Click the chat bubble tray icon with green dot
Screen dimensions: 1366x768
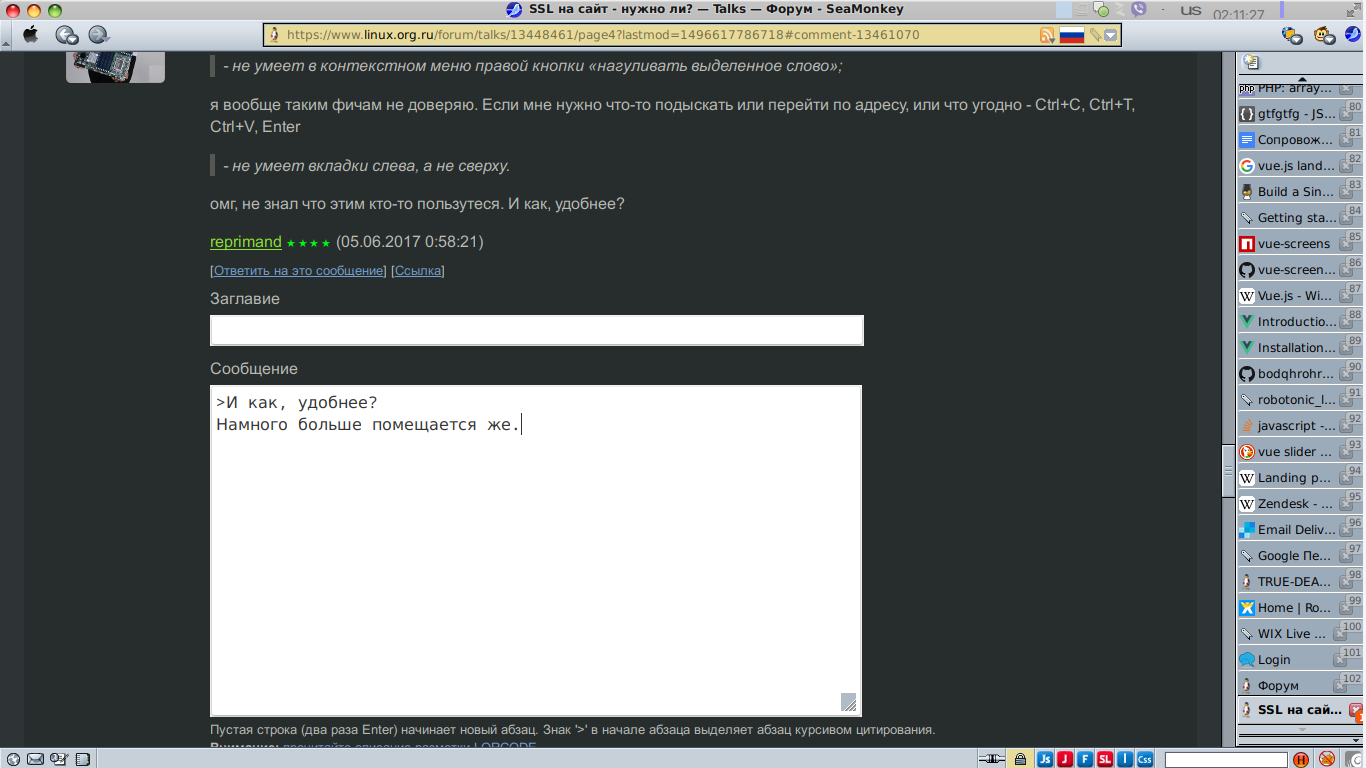coord(1099,10)
